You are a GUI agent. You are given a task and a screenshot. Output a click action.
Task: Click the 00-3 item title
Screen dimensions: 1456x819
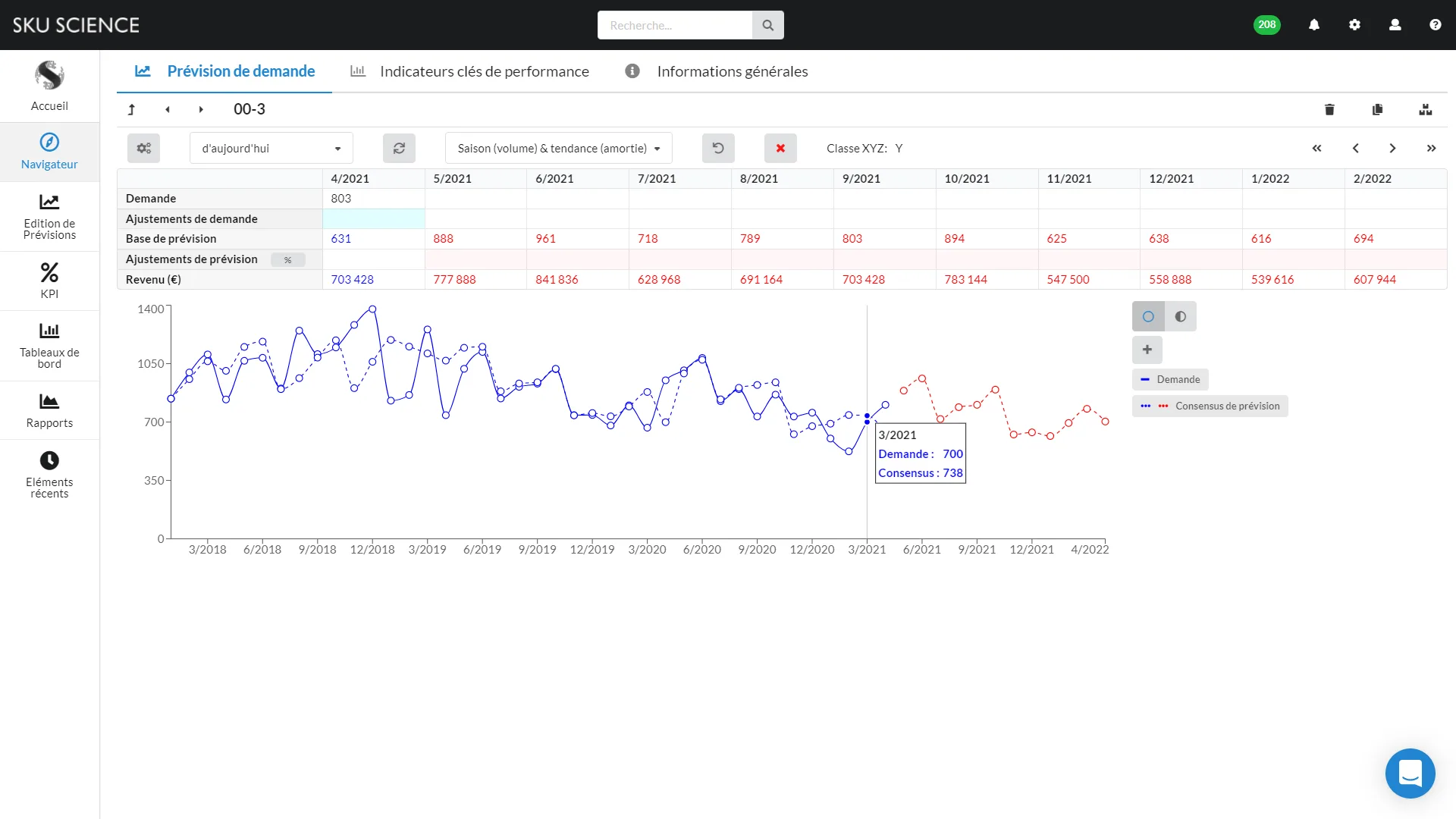tap(249, 109)
